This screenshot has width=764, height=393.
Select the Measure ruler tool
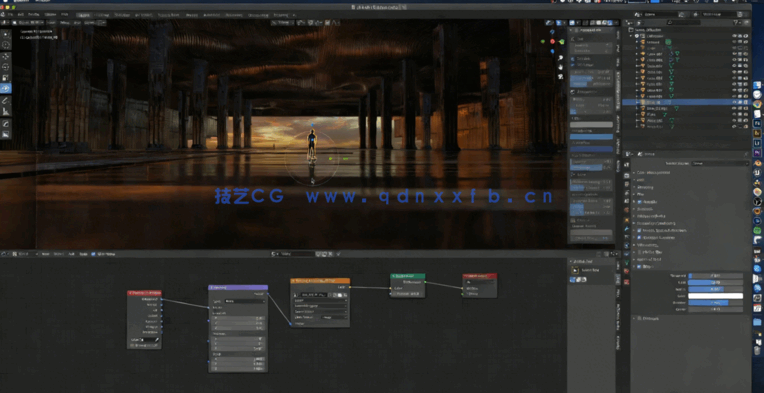pyautogui.click(x=6, y=112)
